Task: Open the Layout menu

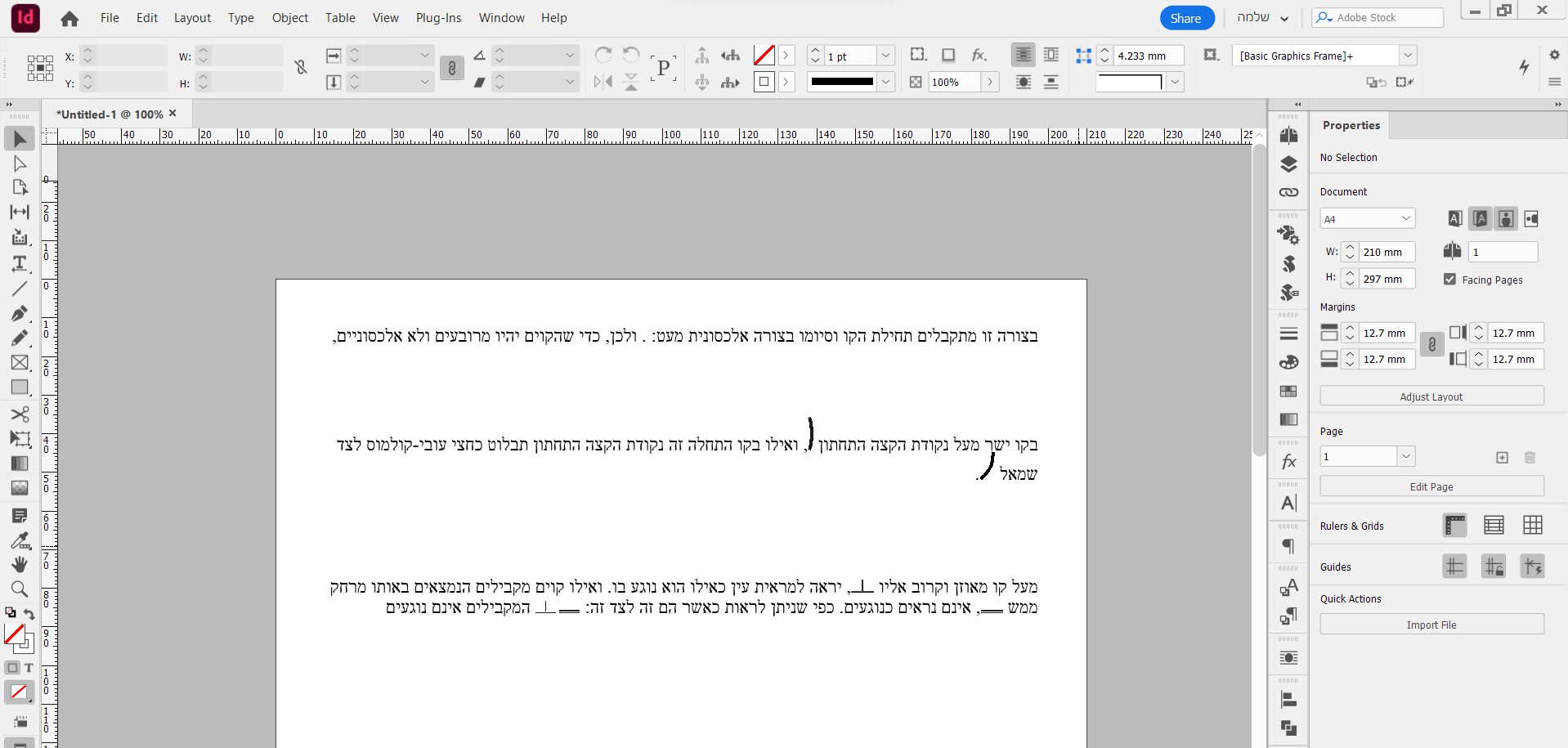Action: click(192, 18)
